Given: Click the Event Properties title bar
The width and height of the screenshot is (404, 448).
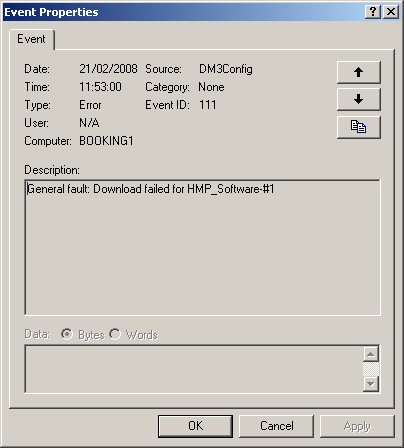Looking at the screenshot, I should pyautogui.click(x=183, y=12).
